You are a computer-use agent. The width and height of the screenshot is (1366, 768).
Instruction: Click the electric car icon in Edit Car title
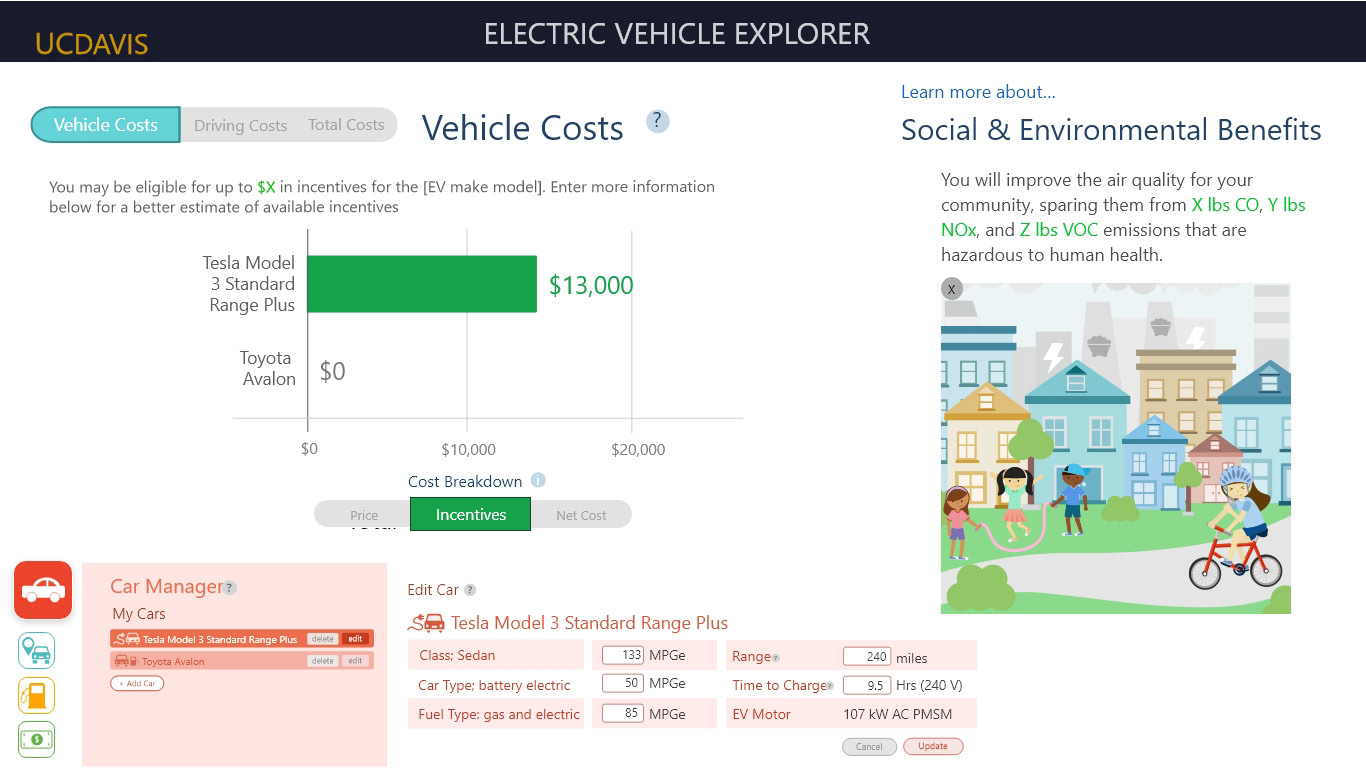427,623
